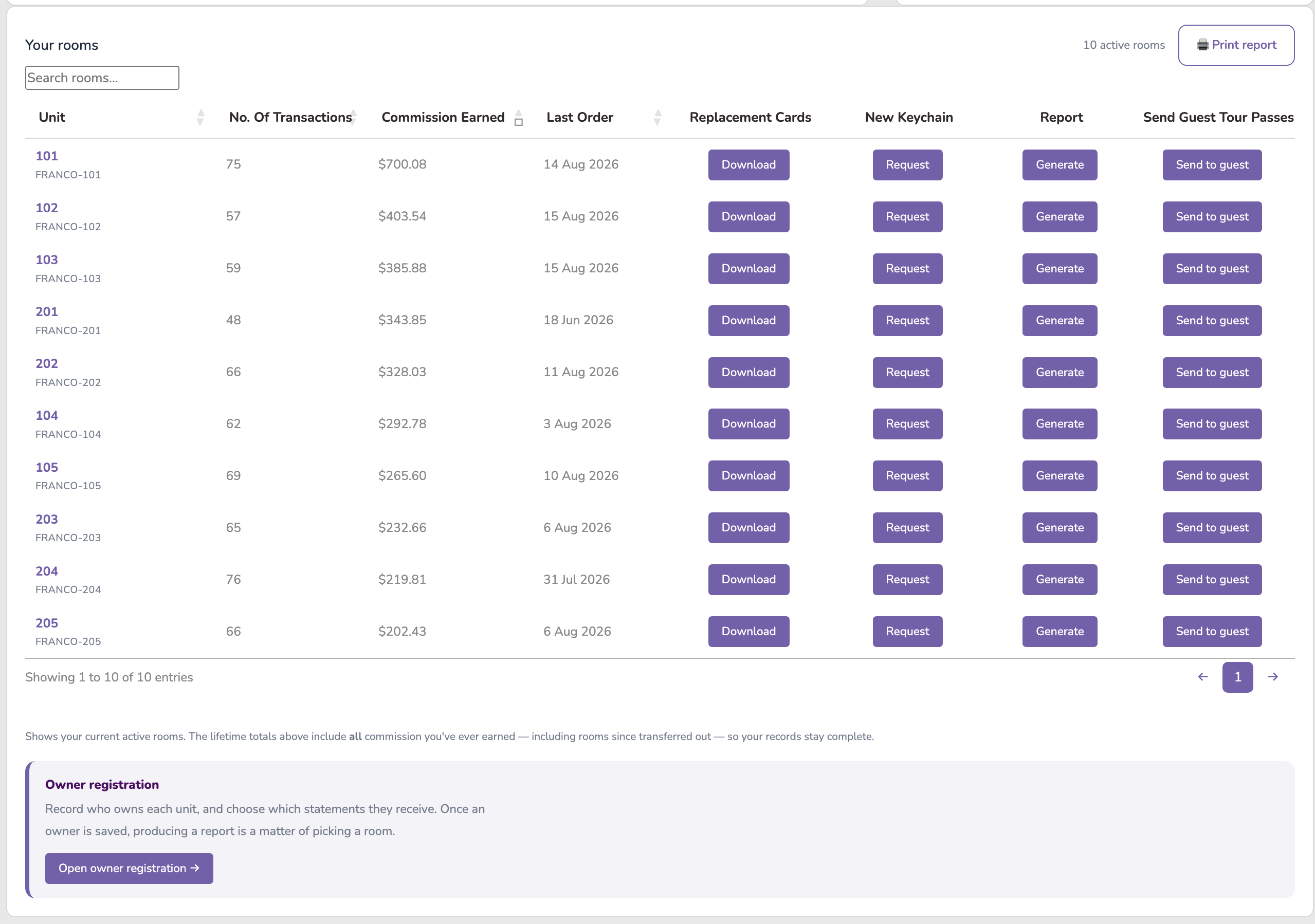Send tour passes to guest for unit 101

1212,165
